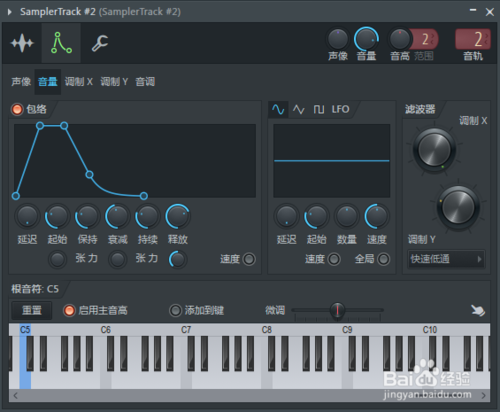500x412 pixels.
Task: Toggle the 包络 envelope enable switch
Action: tap(17, 109)
